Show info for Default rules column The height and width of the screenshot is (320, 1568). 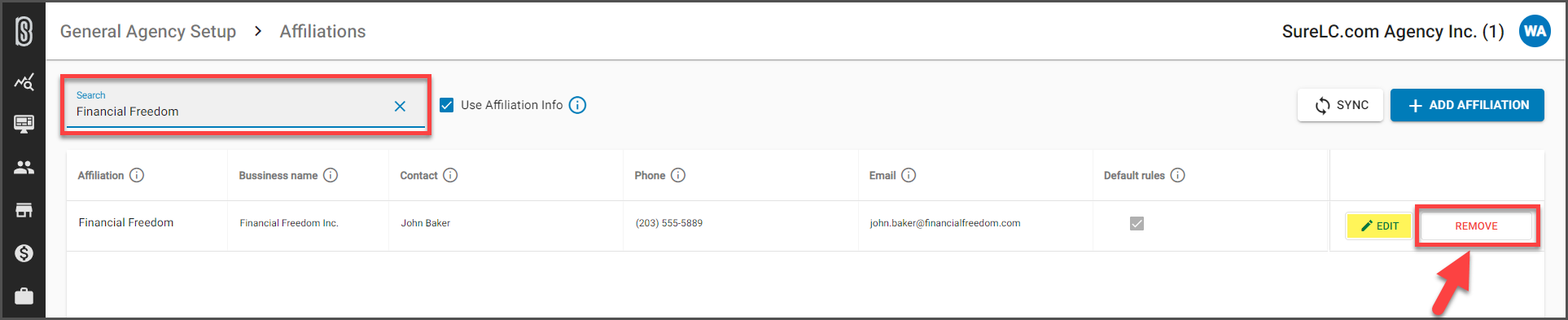tap(1177, 175)
